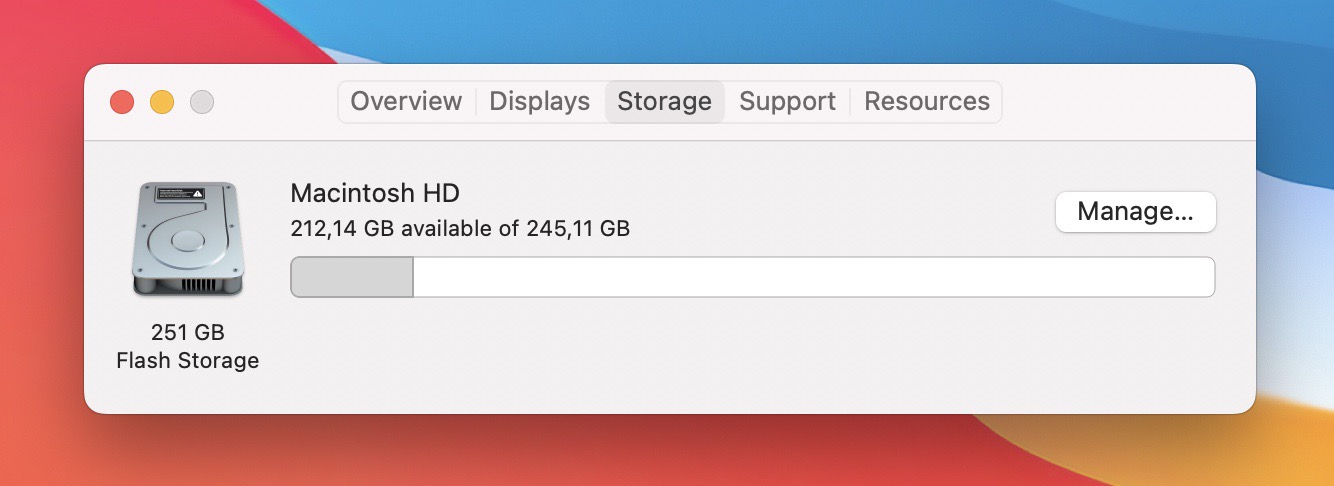Click the Macintosh HD drive icon
This screenshot has width=1334, height=486.
tap(188, 239)
